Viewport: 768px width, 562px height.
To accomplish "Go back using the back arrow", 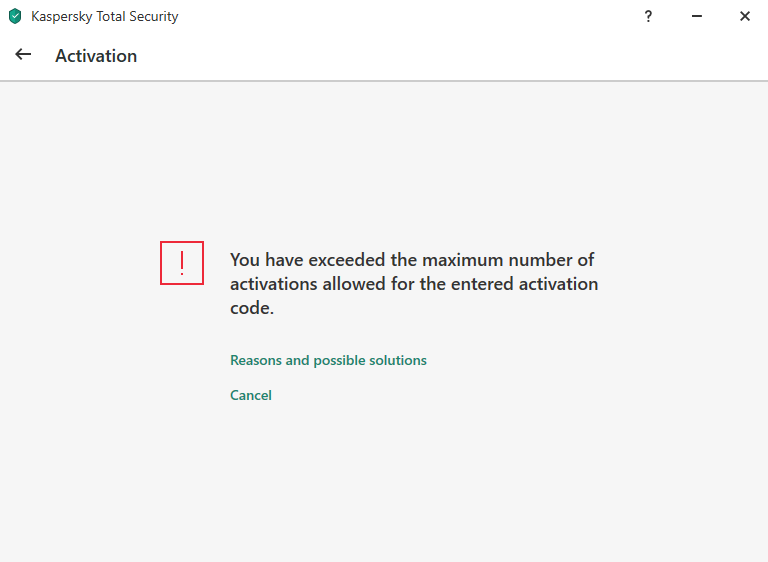I will [x=23, y=55].
